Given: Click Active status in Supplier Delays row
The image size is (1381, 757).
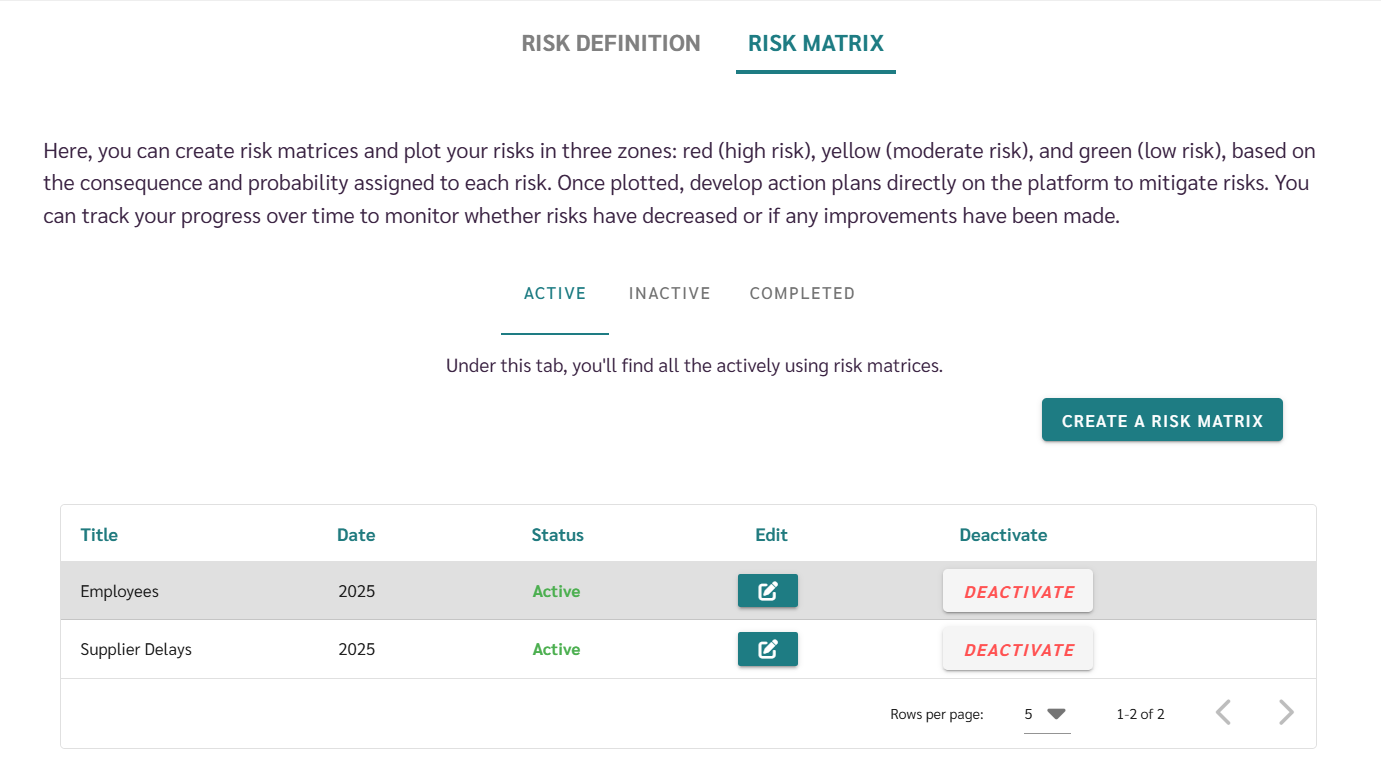Looking at the screenshot, I should 556,650.
